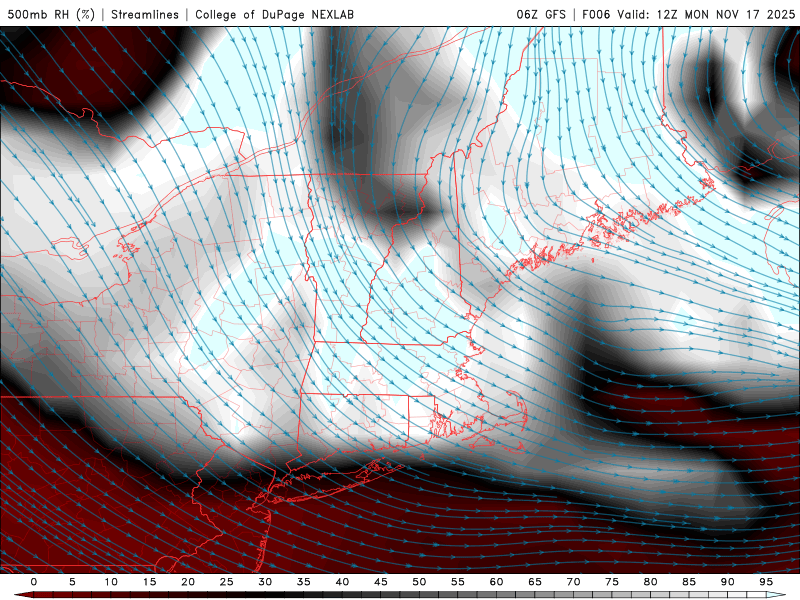Image resolution: width=800 pixels, height=600 pixels.
Task: Select the '15' label on the color scale
Action: [x=149, y=582]
